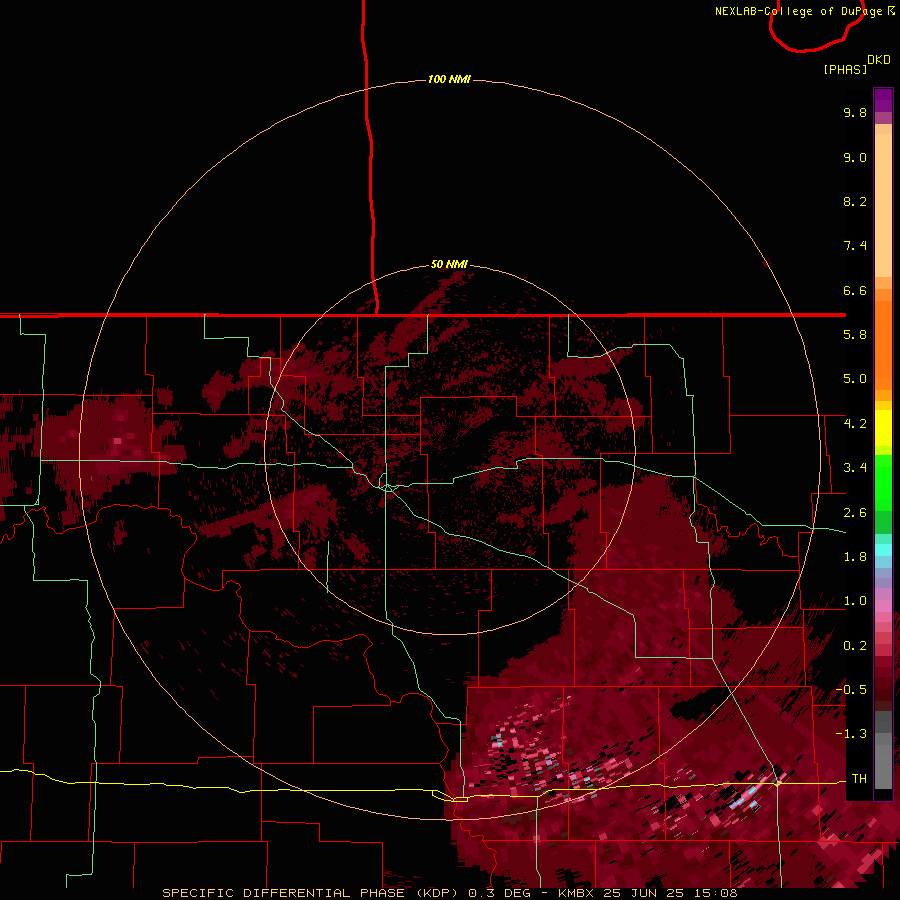Click the DKD units label
Screen dimensions: 900x900
pyautogui.click(x=879, y=60)
